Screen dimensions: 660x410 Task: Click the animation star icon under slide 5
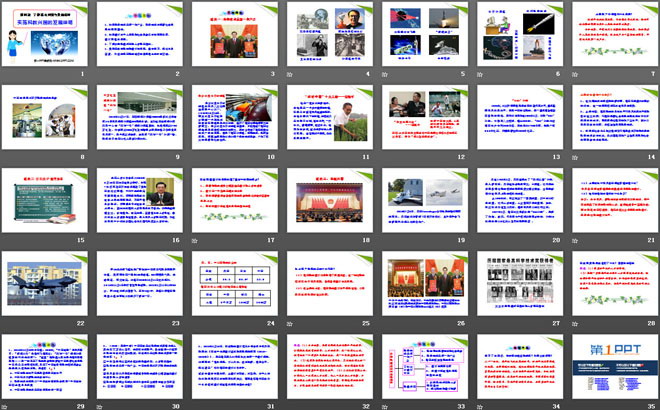(385, 75)
